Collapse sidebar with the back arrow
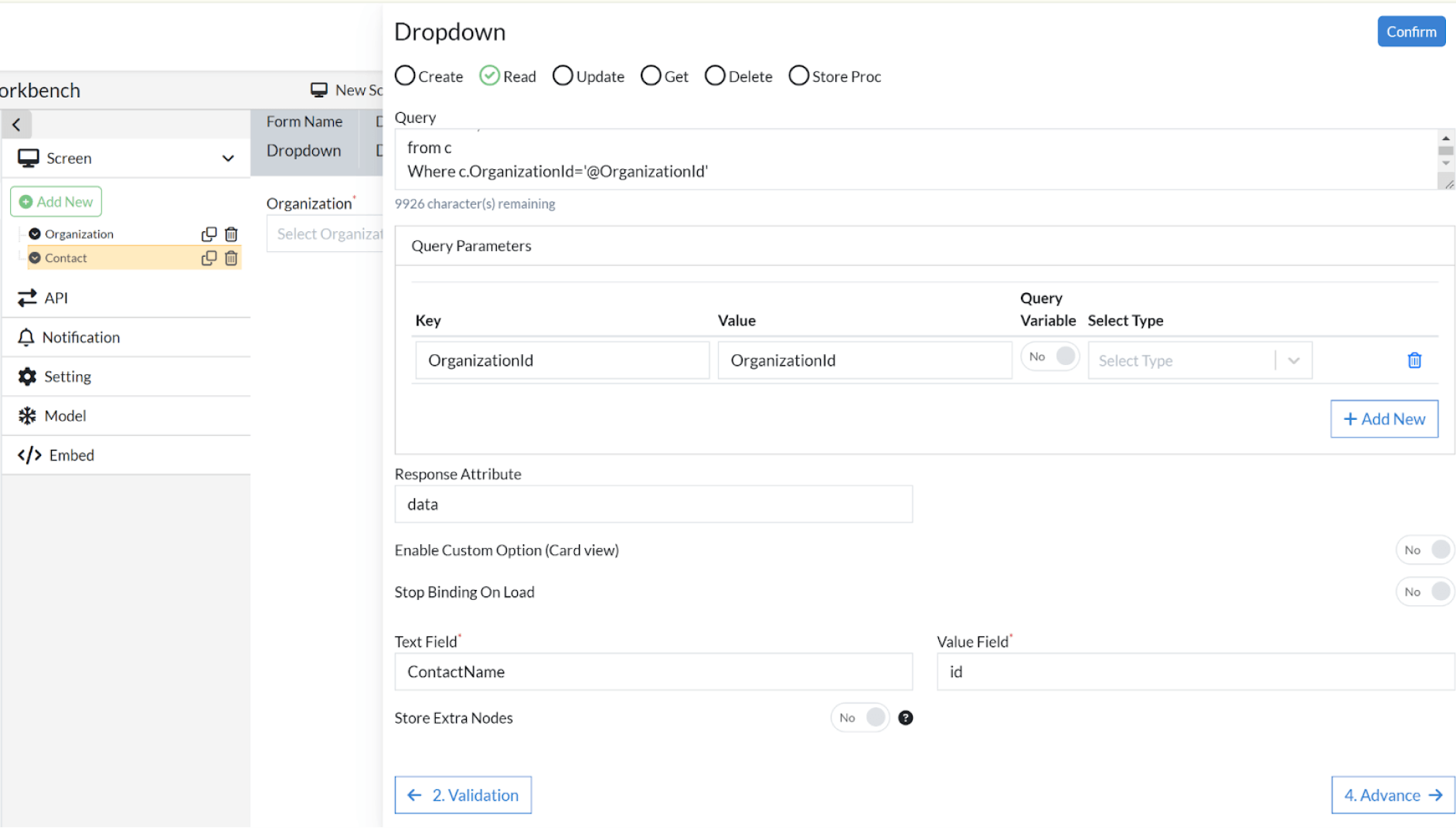This screenshot has height=828, width=1456. click(x=17, y=124)
